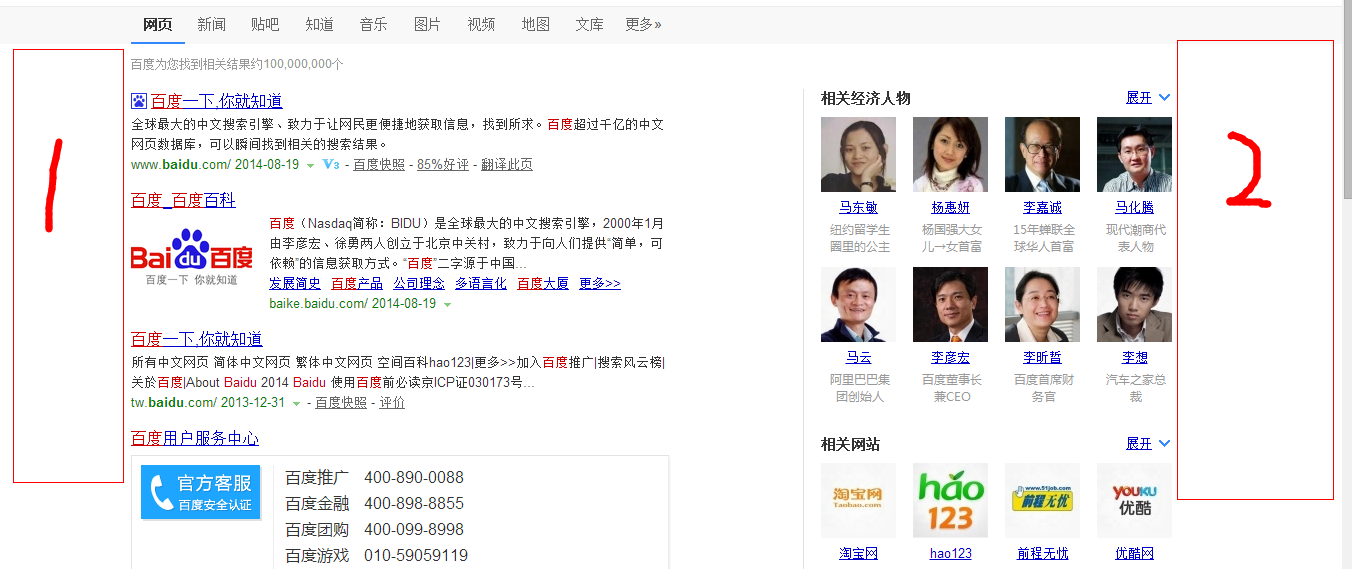Open the 地图 tab

click(x=535, y=24)
